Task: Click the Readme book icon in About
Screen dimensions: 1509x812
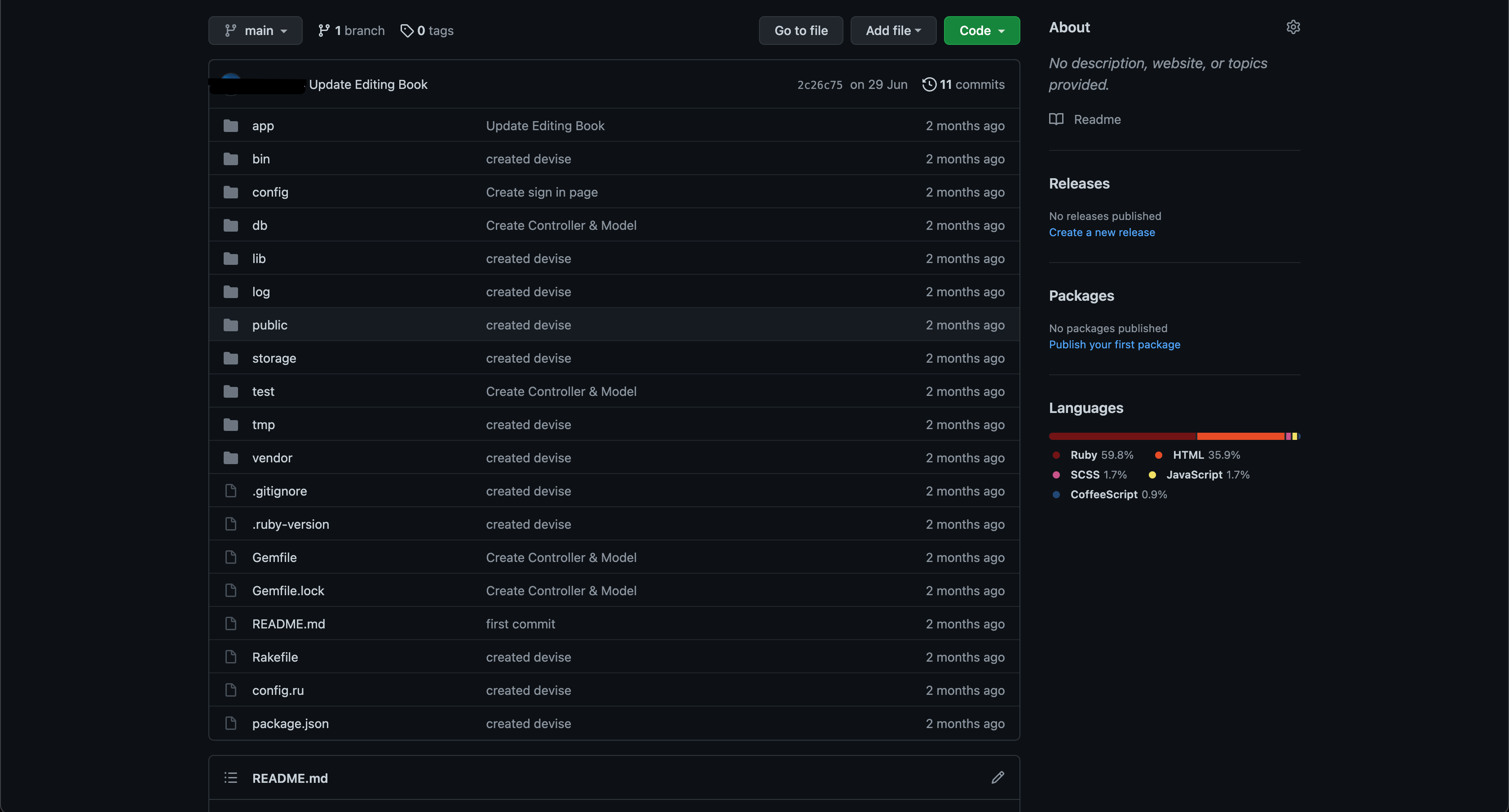Action: pyautogui.click(x=1056, y=119)
